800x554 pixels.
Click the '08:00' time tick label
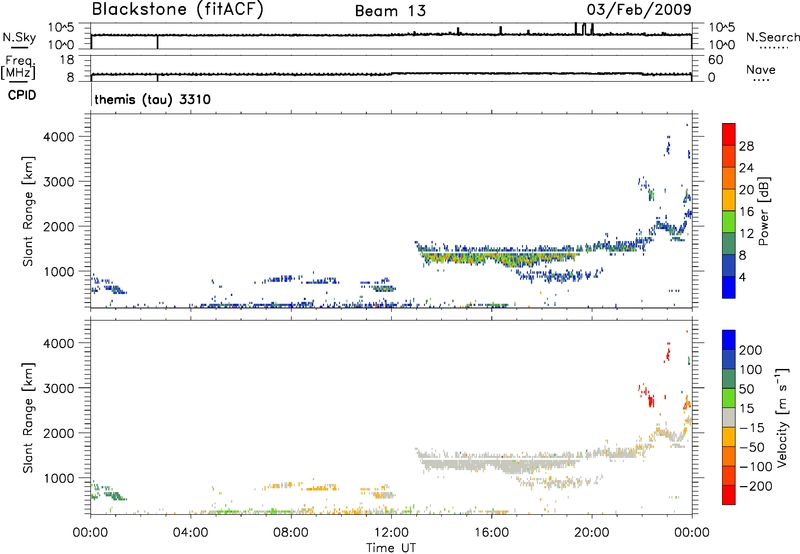(291, 533)
